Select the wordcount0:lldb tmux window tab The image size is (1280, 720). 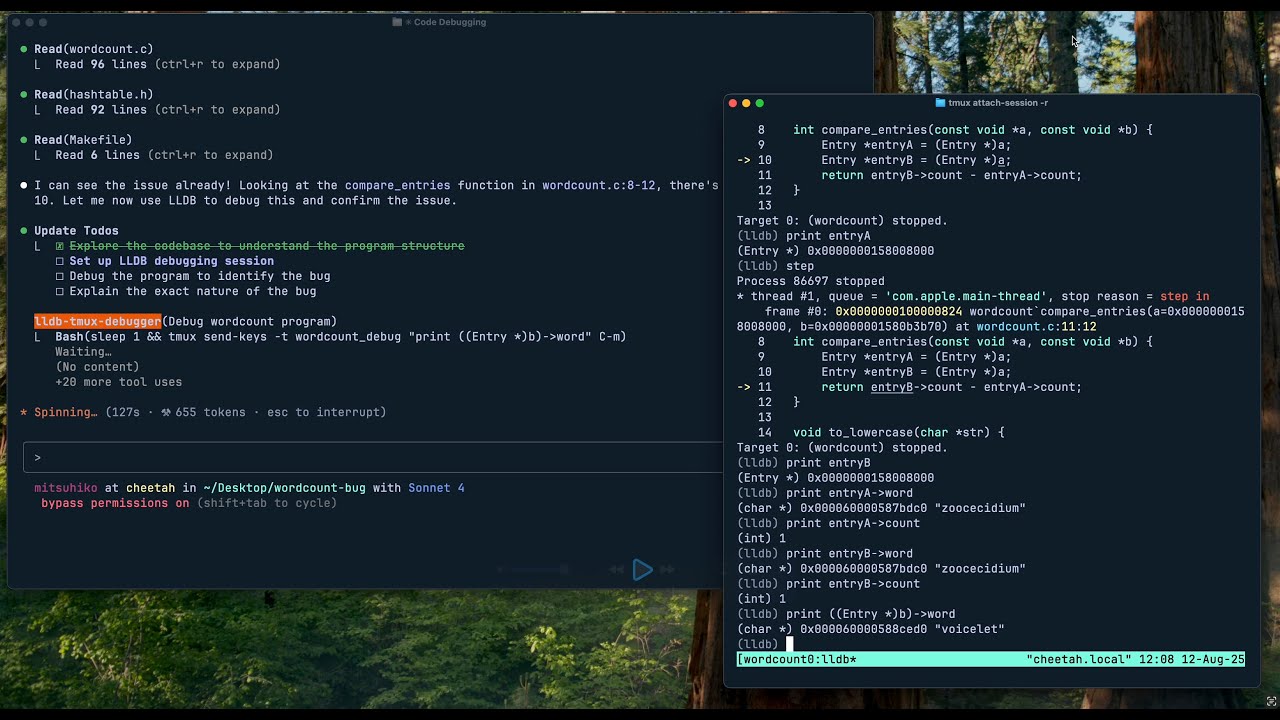coord(795,659)
